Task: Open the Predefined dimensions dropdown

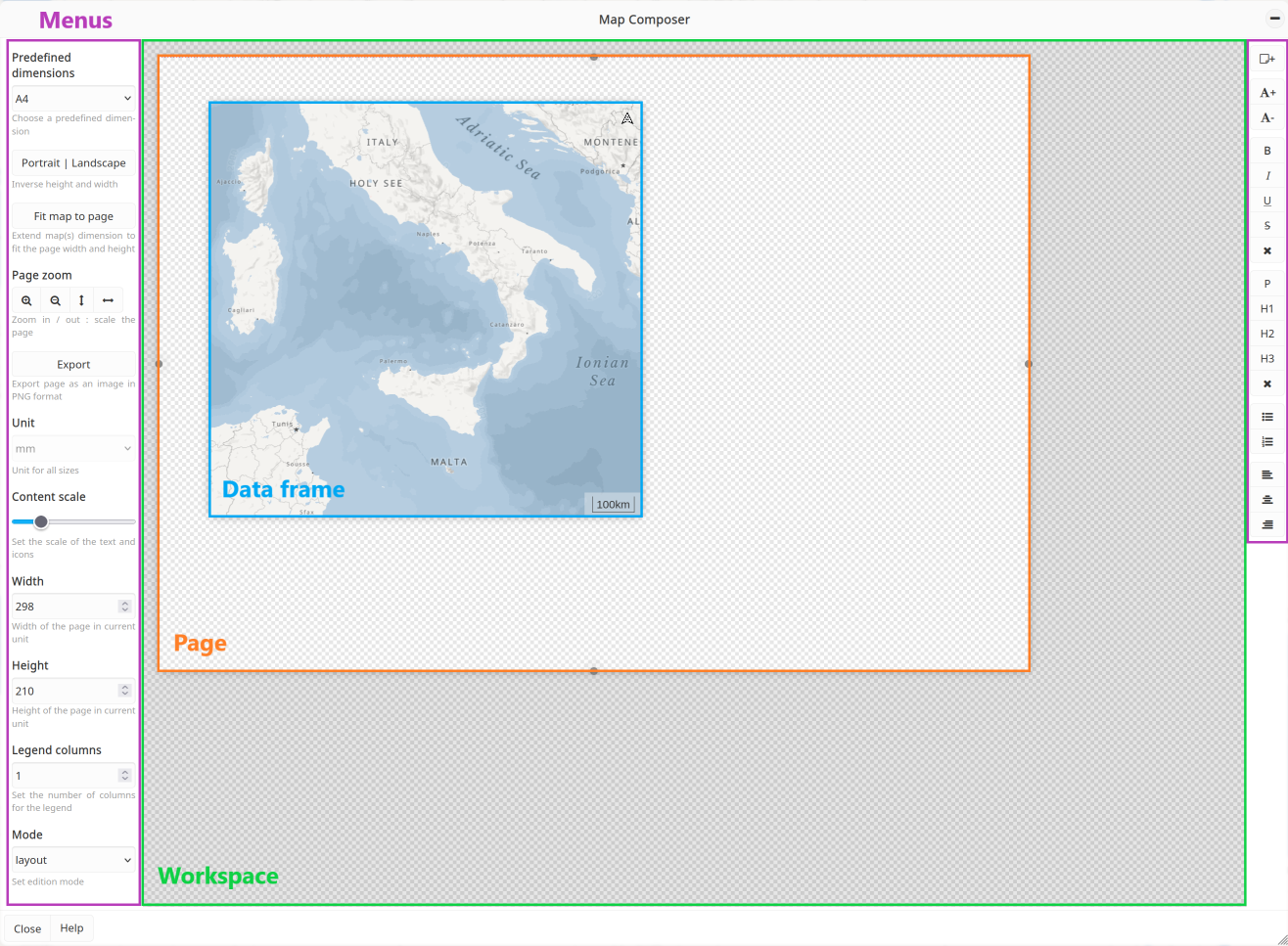Action: [73, 98]
